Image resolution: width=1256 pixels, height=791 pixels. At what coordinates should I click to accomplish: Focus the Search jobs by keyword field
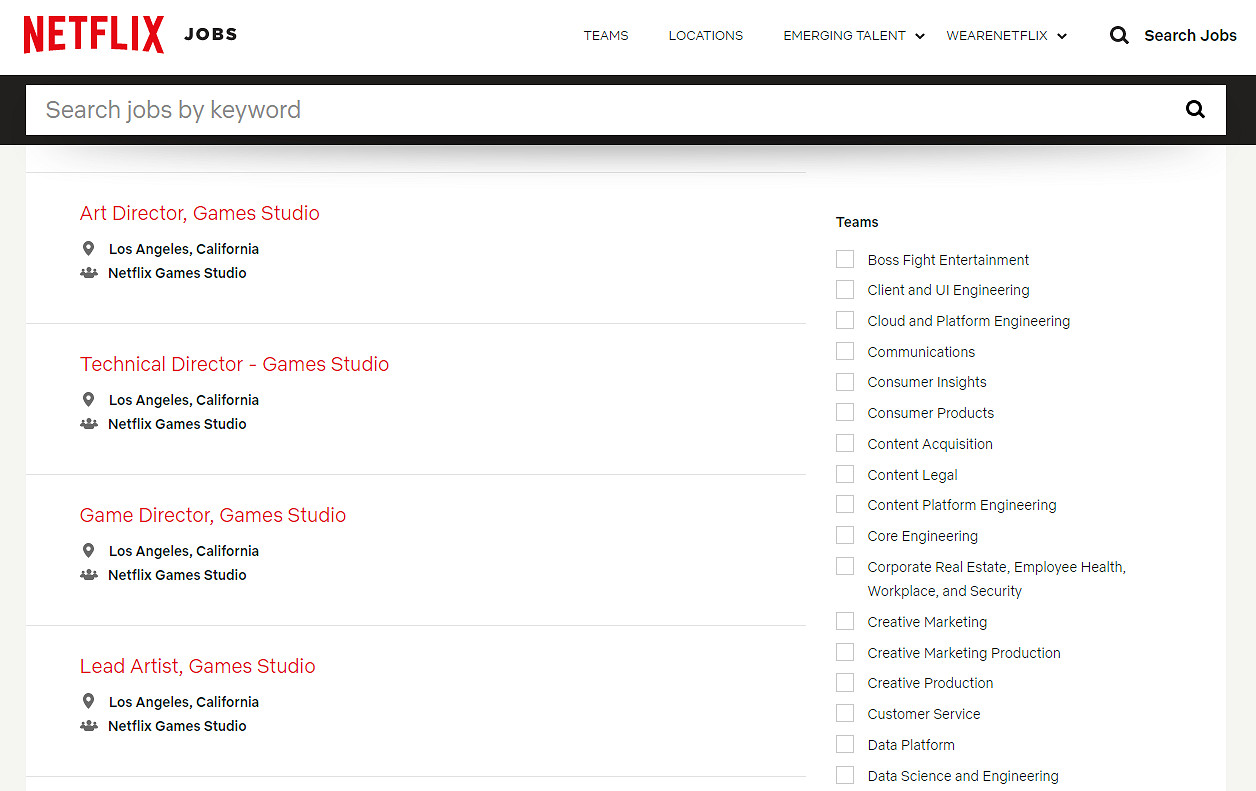pos(600,110)
